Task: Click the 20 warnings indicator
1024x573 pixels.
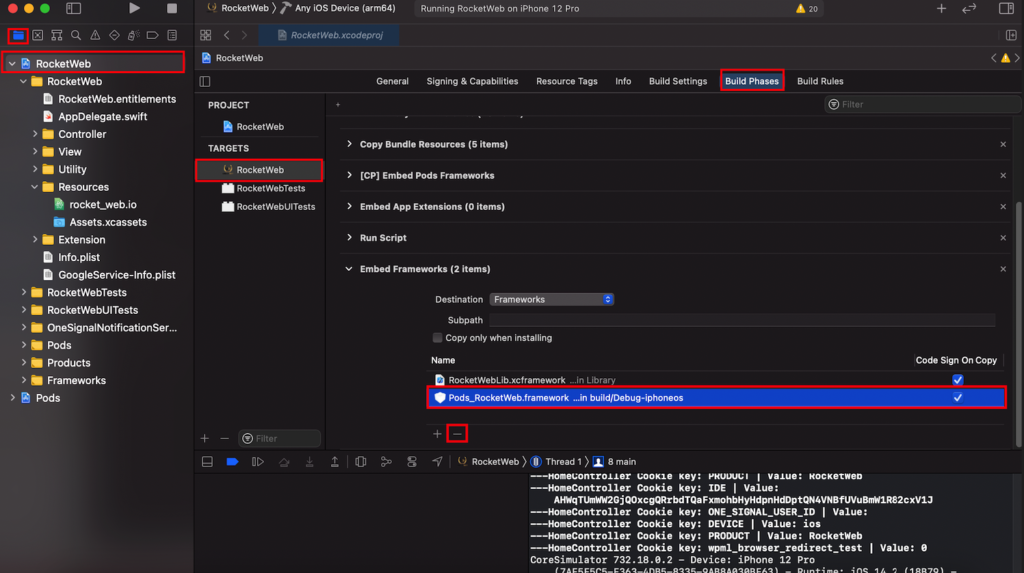Action: [x=807, y=8]
